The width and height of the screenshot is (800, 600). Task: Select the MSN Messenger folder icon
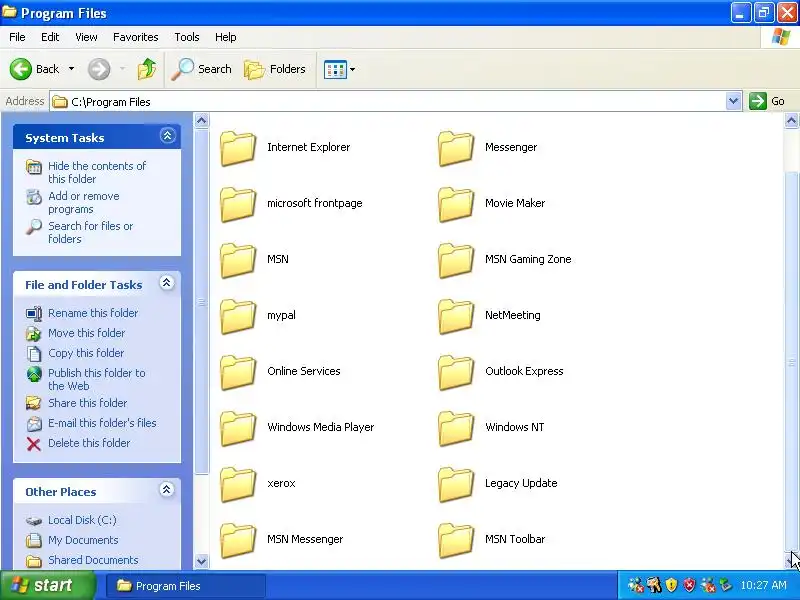tap(238, 541)
